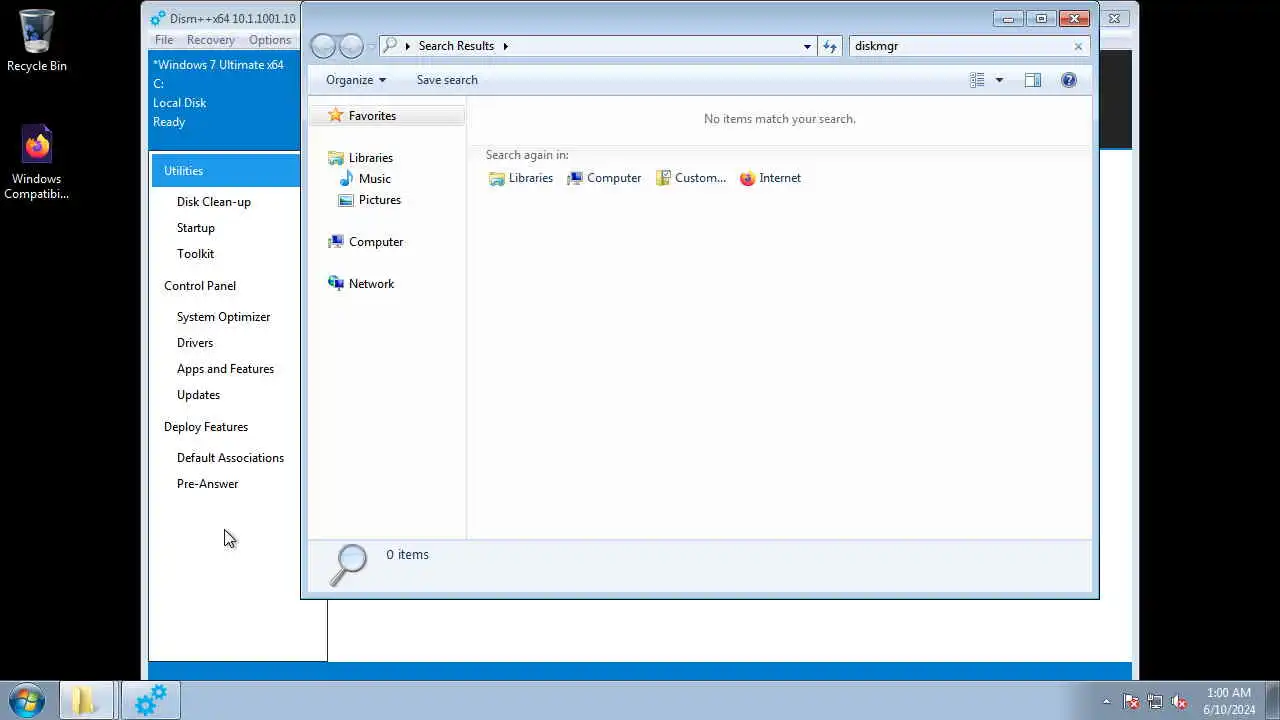Screen dimensions: 1280x720
Task: Open Drivers in Dism++ sidebar
Action: (x=195, y=343)
